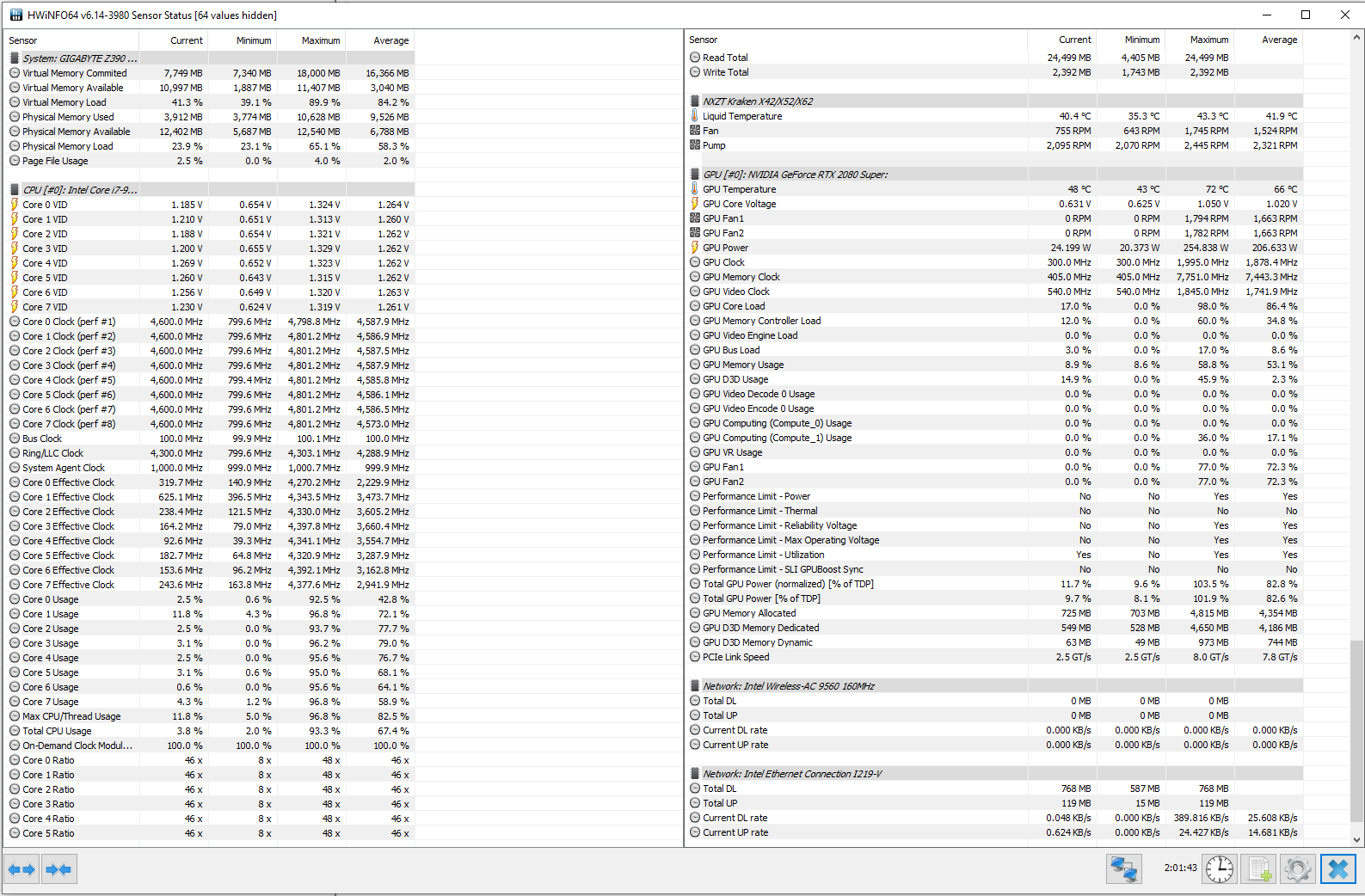Select the GPU D3D Memory Dedicated row

point(995,628)
